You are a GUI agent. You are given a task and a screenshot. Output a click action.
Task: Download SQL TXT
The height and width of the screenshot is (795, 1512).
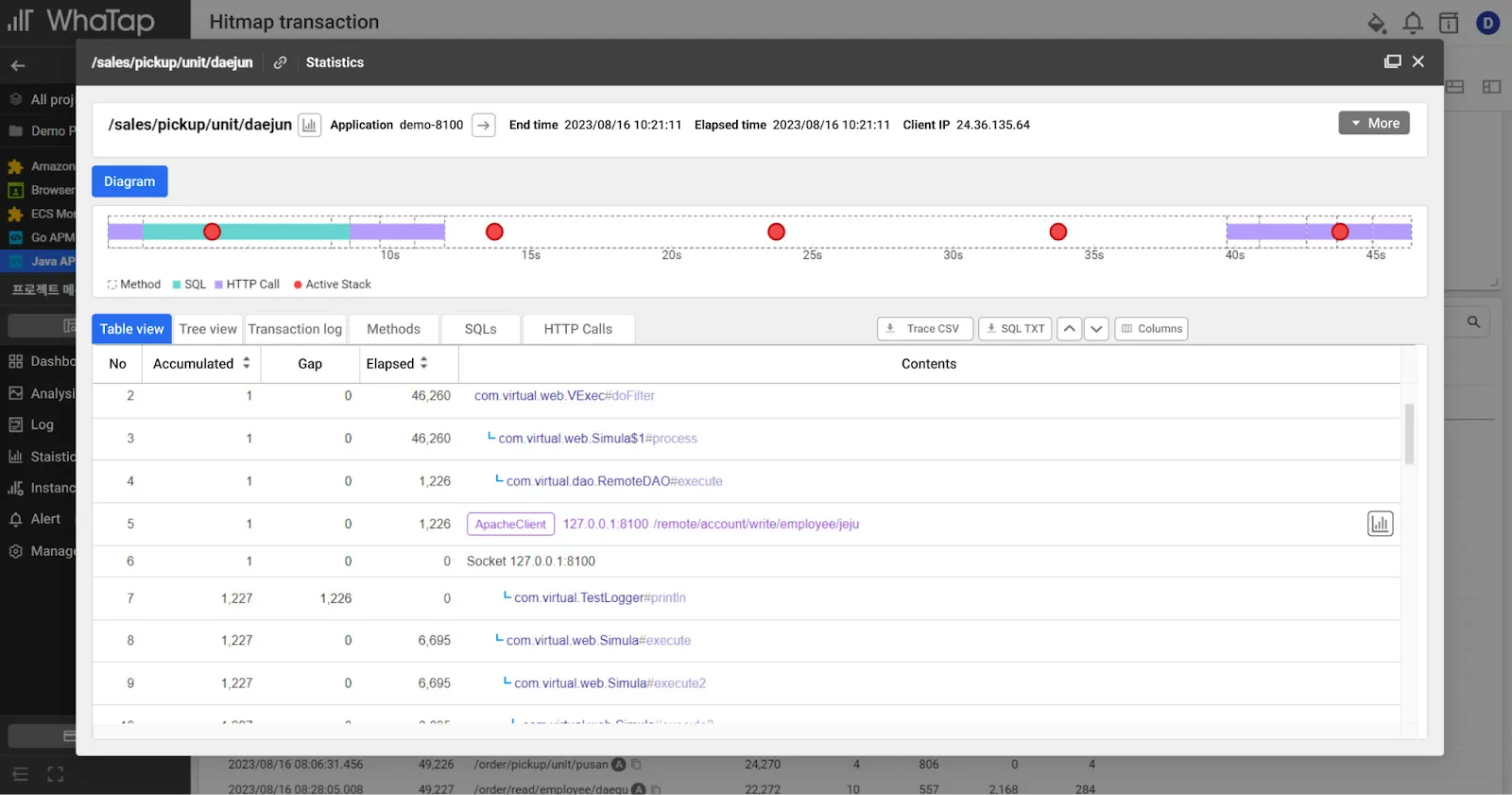tap(1015, 329)
